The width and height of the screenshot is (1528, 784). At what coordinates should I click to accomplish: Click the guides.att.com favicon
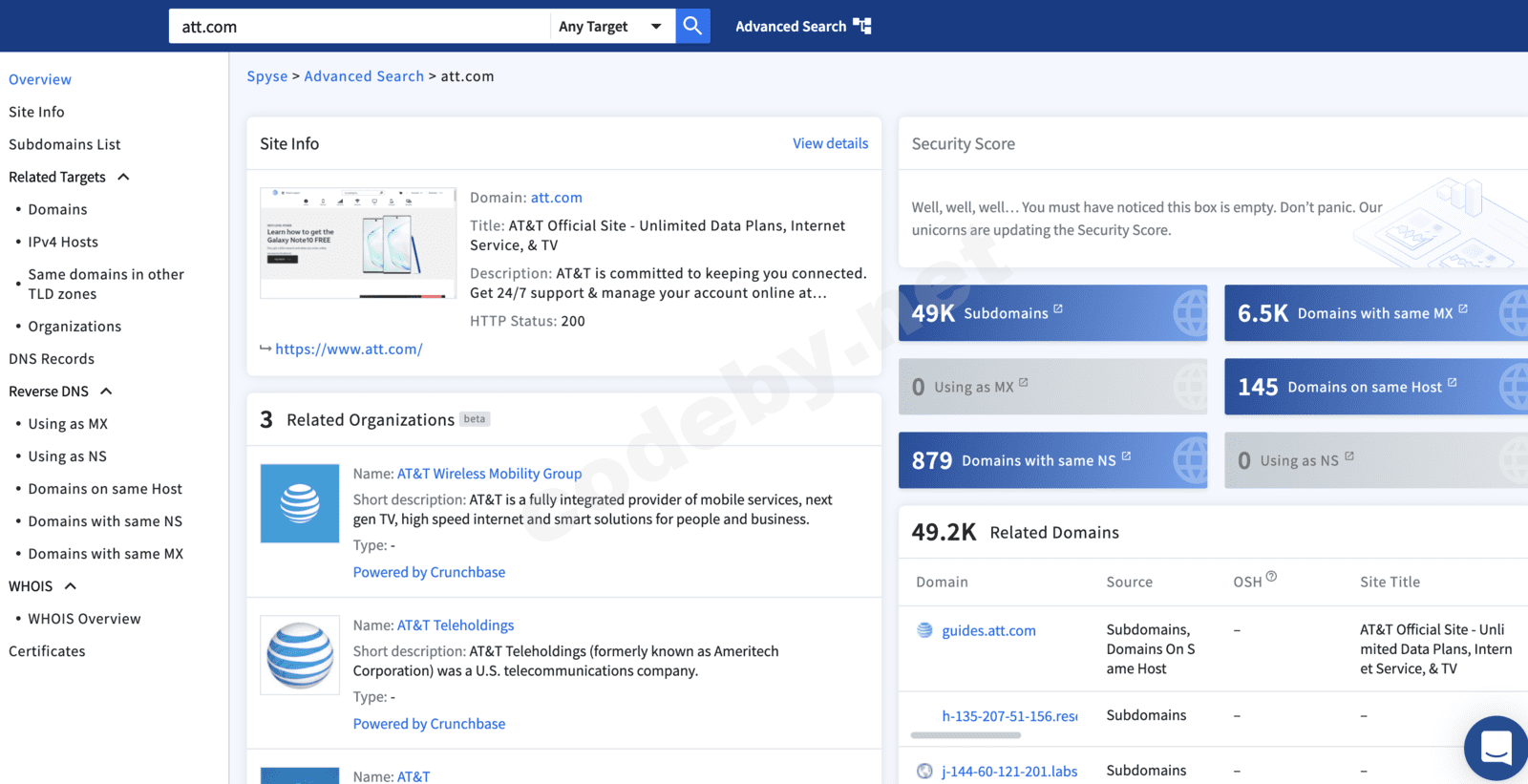(x=924, y=630)
